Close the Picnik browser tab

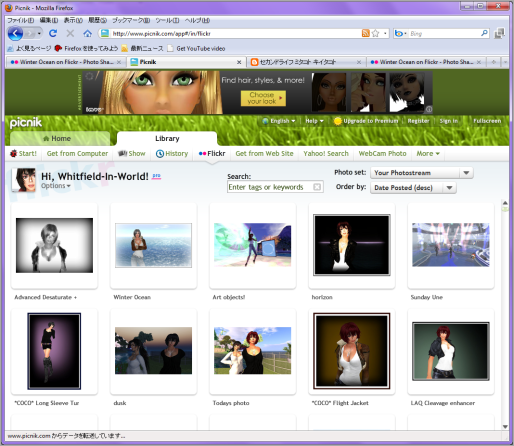click(x=239, y=62)
